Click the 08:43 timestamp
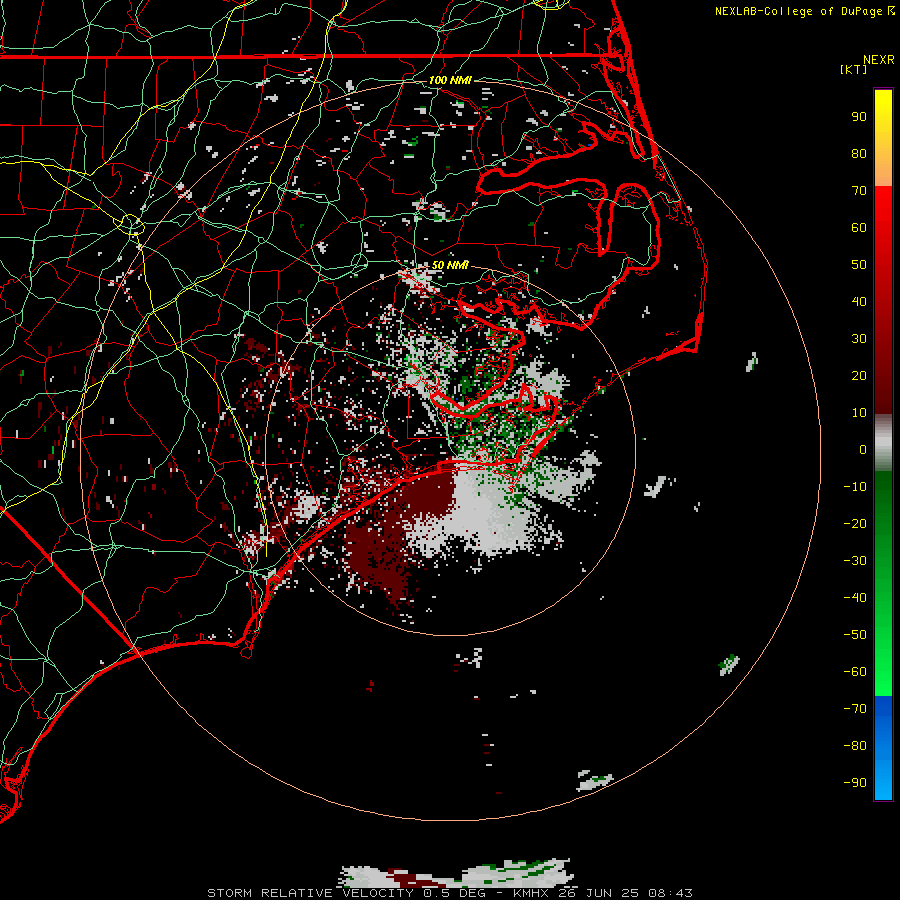The width and height of the screenshot is (900, 900). tap(670, 893)
